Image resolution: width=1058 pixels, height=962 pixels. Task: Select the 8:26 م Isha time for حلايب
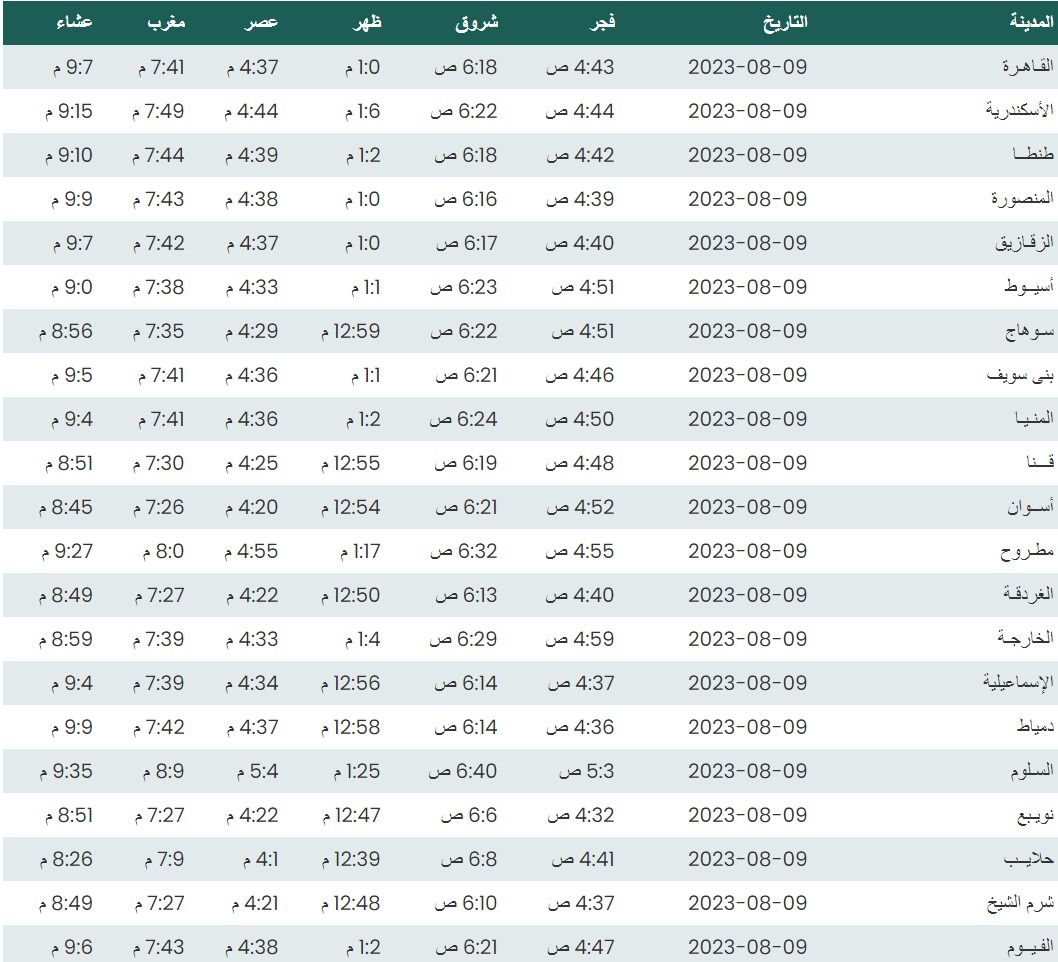[x=66, y=859]
